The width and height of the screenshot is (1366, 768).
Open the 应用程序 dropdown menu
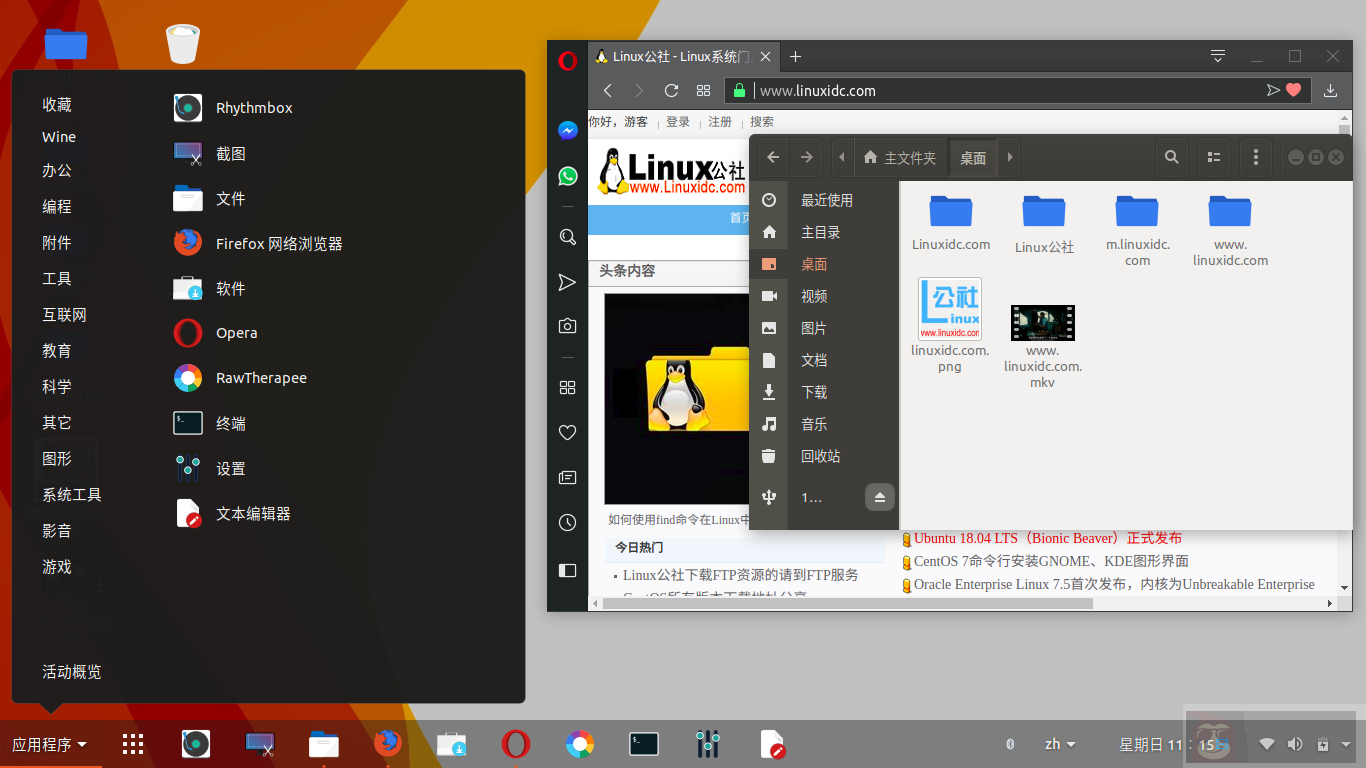50,744
